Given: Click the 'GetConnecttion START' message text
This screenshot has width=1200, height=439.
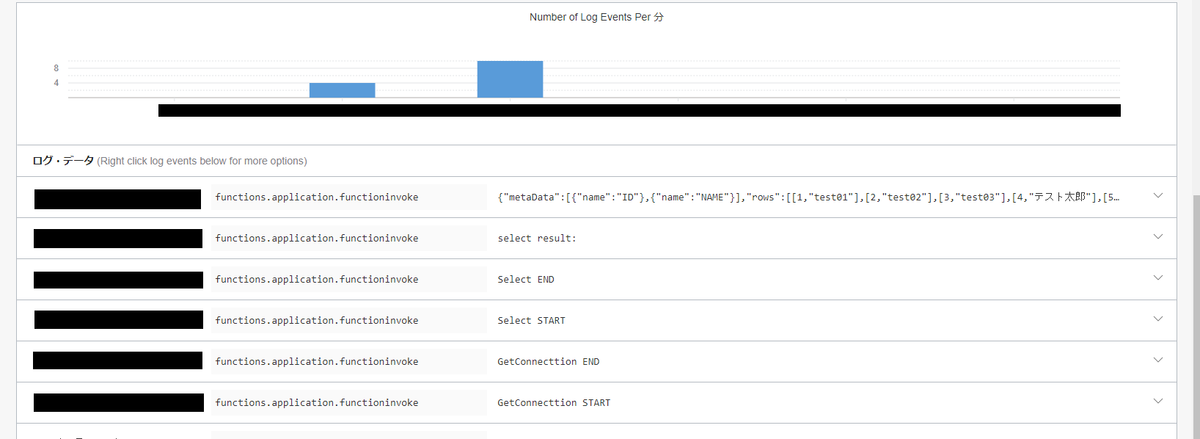Looking at the screenshot, I should coord(554,402).
